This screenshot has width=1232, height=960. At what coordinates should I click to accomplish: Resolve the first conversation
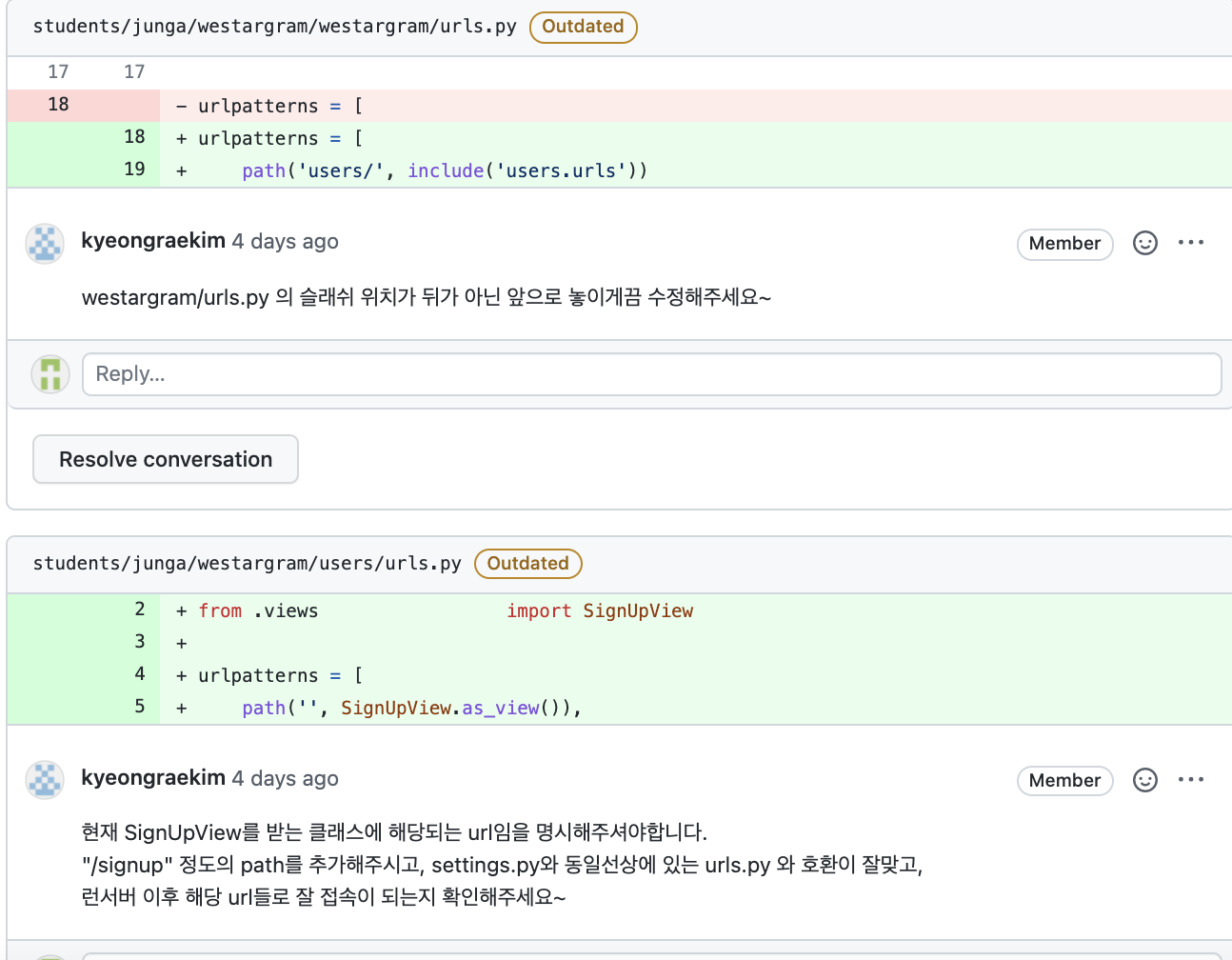pyautogui.click(x=166, y=459)
